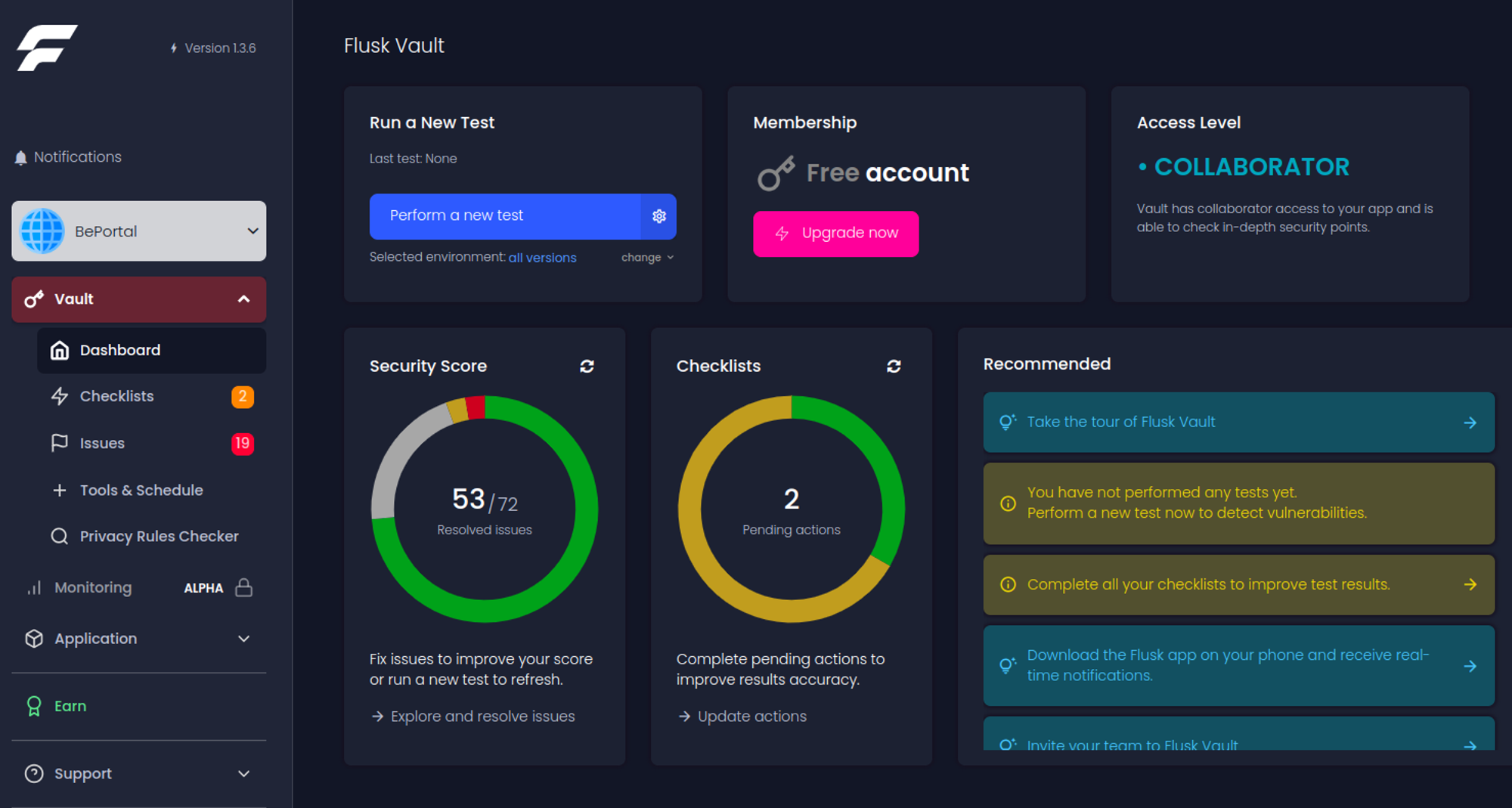Collapse the Vault sidebar section
This screenshot has width=1512, height=808.
[x=243, y=299]
